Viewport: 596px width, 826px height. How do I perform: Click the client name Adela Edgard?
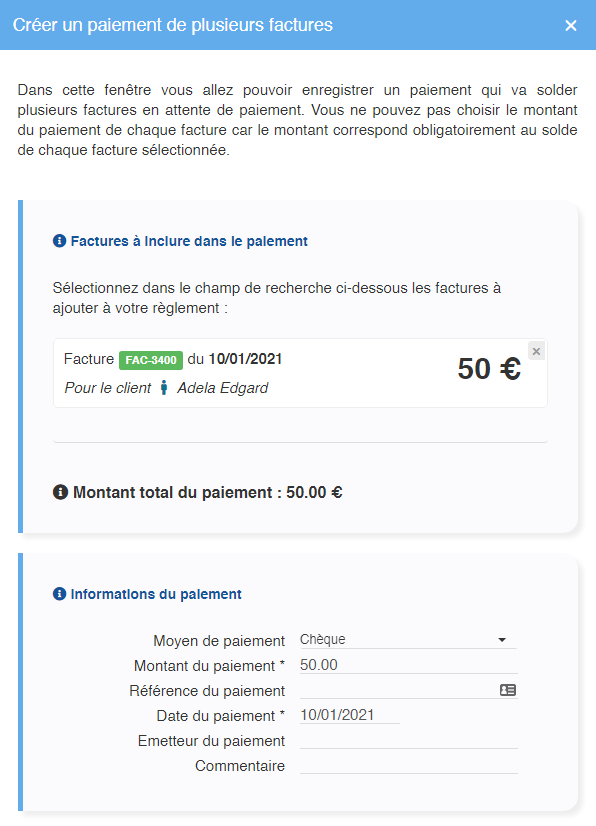[x=222, y=388]
